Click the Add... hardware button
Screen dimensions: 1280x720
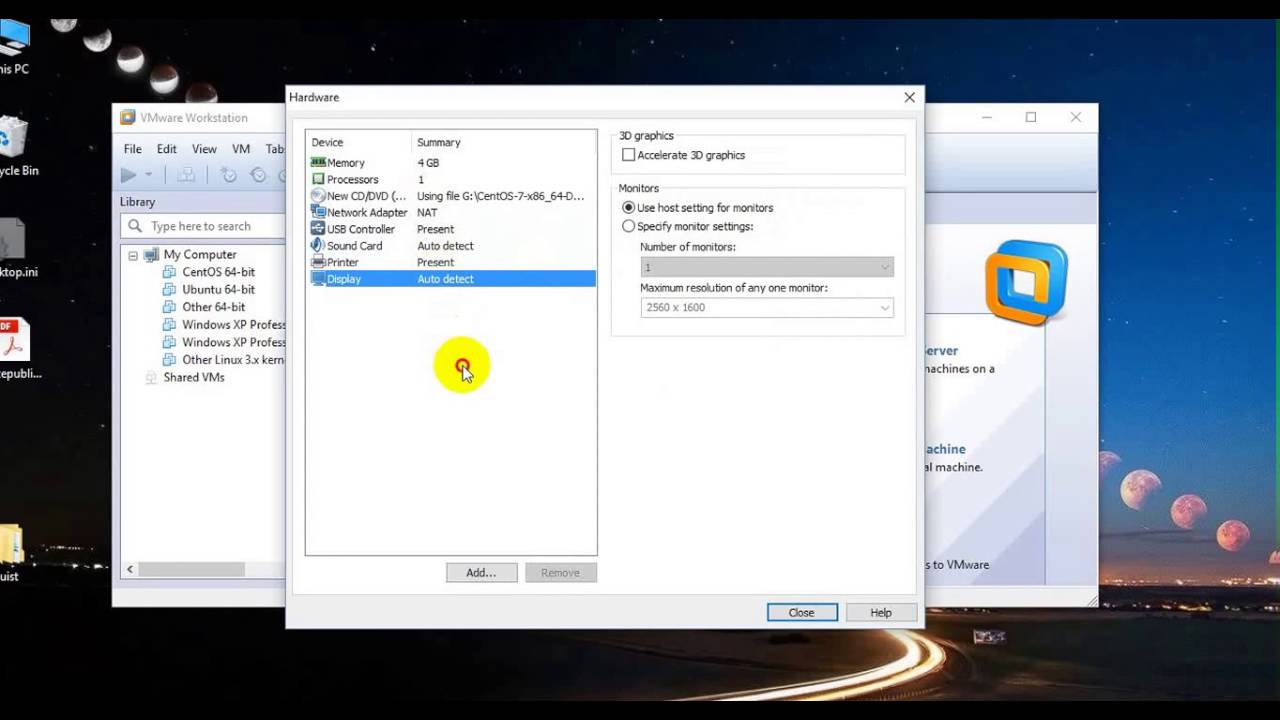click(x=481, y=573)
